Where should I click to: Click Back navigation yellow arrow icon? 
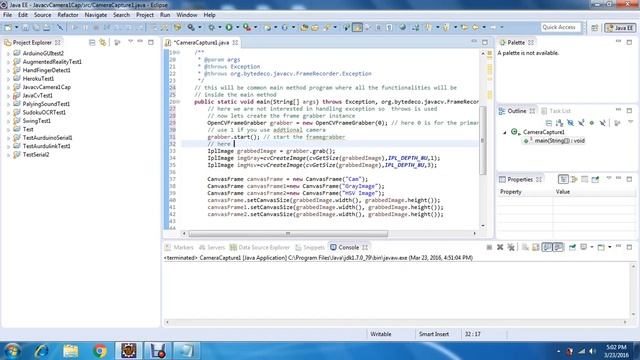(475, 27)
